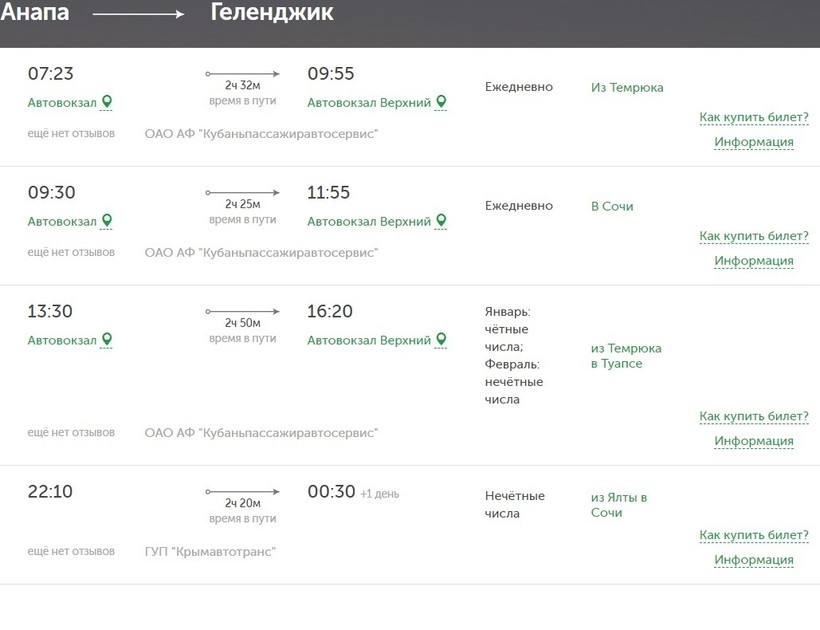Open map pin for 09:30 departure station
The height and width of the screenshot is (630, 820).
tap(107, 221)
